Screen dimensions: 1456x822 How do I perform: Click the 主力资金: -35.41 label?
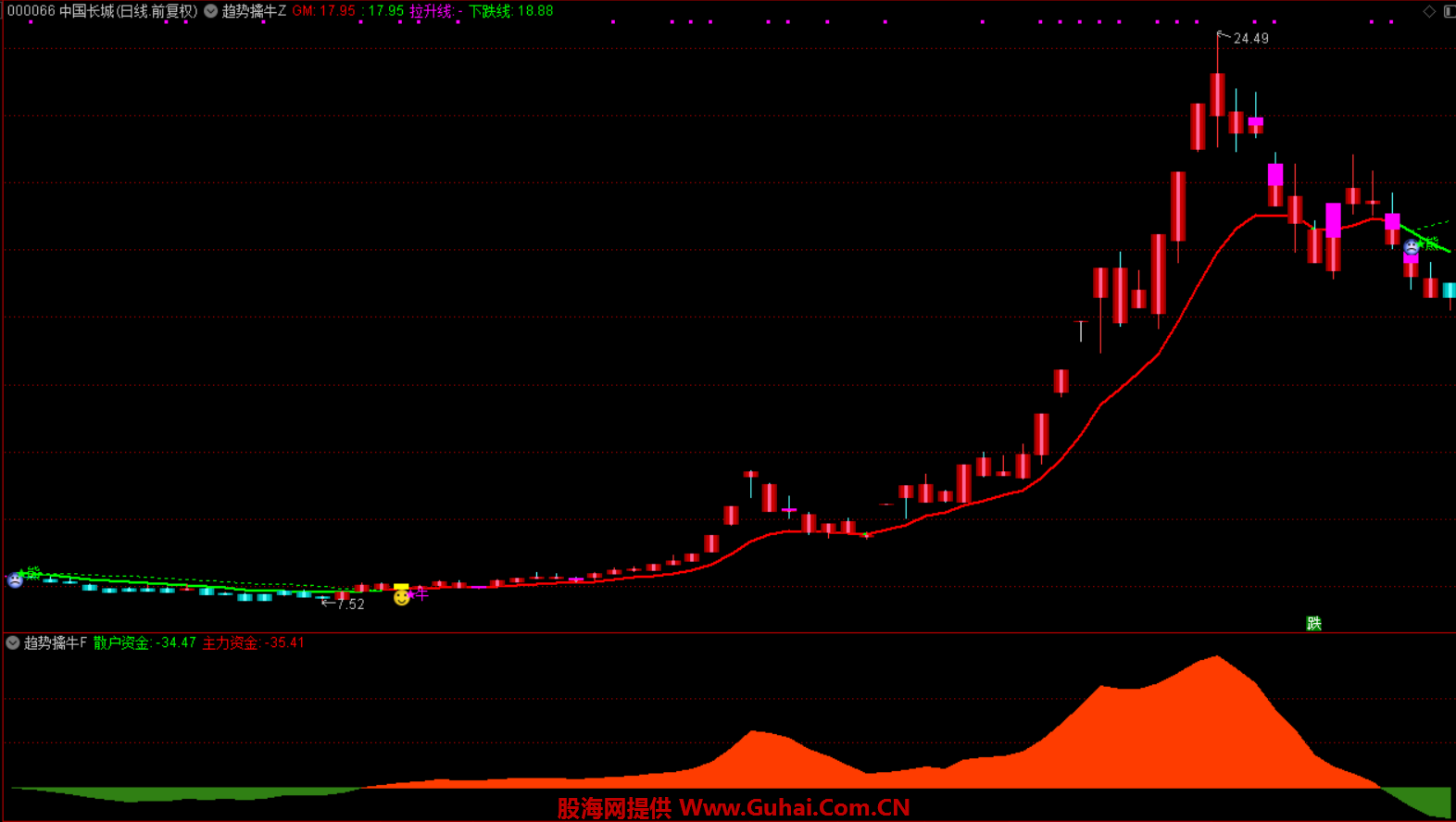coord(253,642)
